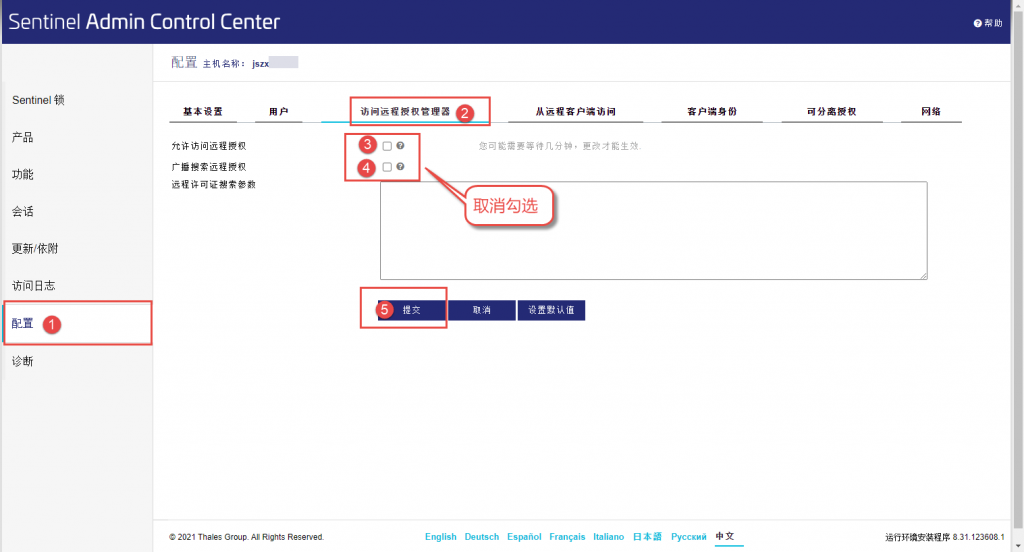Select the 从远程客户端访问 tab
Viewport: 1024px width, 552px height.
(575, 111)
